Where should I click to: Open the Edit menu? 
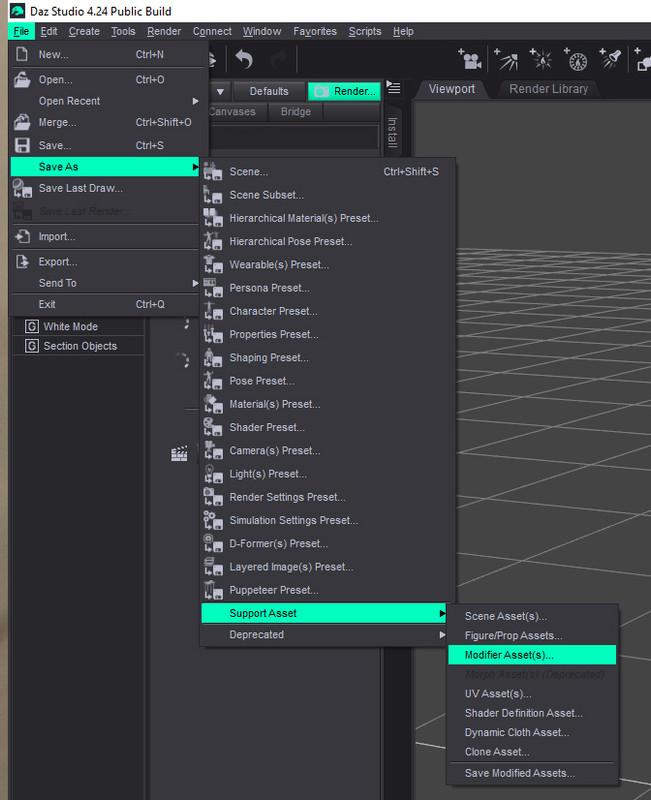tap(49, 32)
